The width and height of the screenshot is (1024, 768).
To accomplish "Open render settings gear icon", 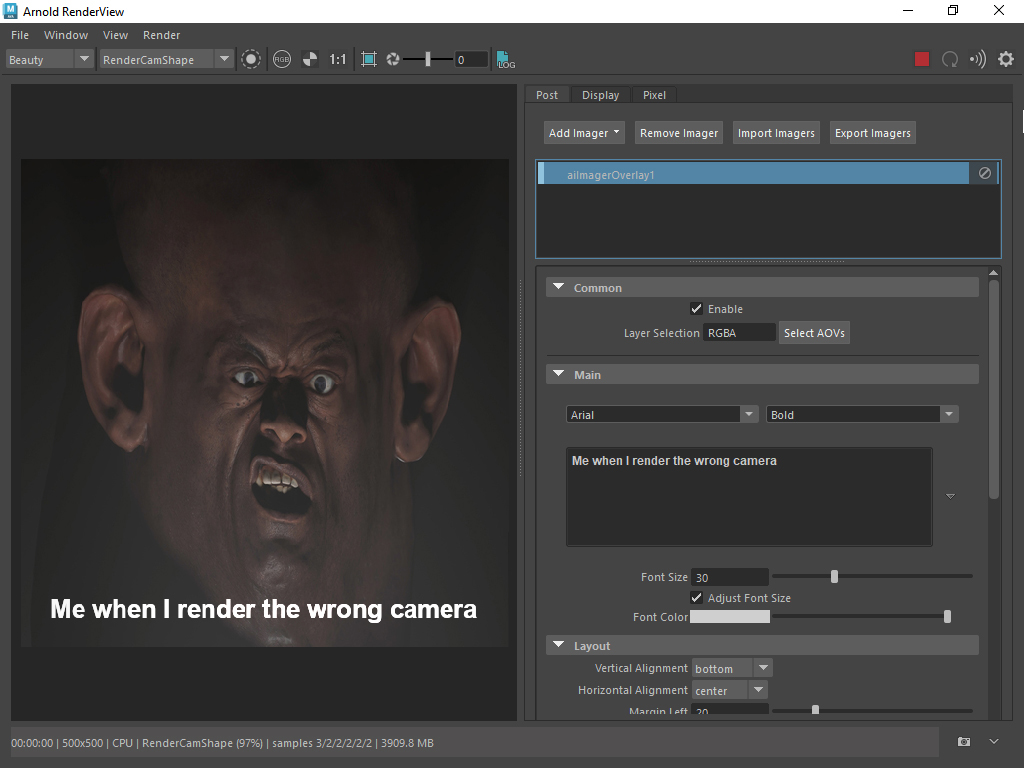I will pos(1006,59).
